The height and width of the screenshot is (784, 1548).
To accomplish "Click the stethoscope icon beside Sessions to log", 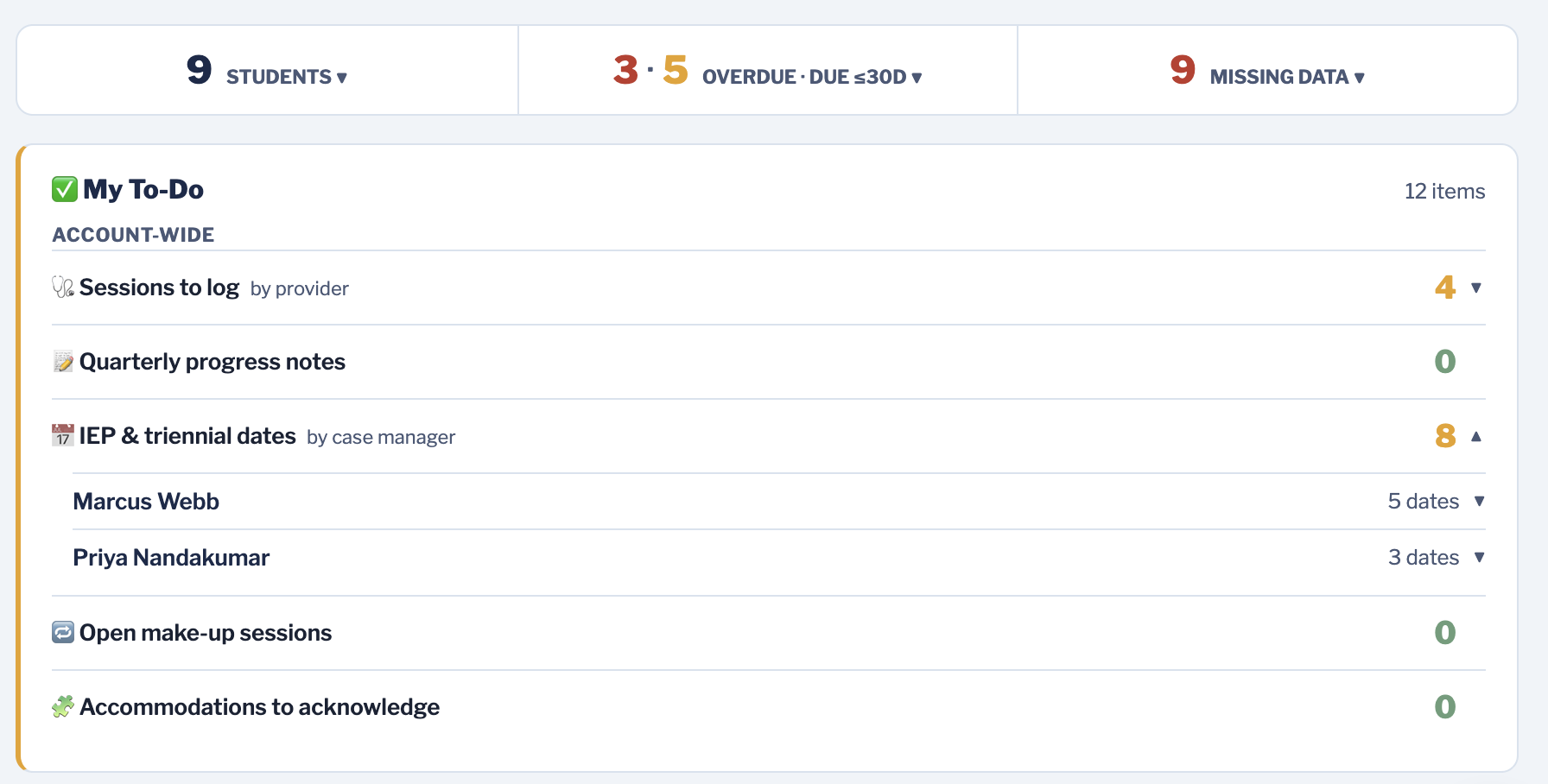I will tap(63, 288).
